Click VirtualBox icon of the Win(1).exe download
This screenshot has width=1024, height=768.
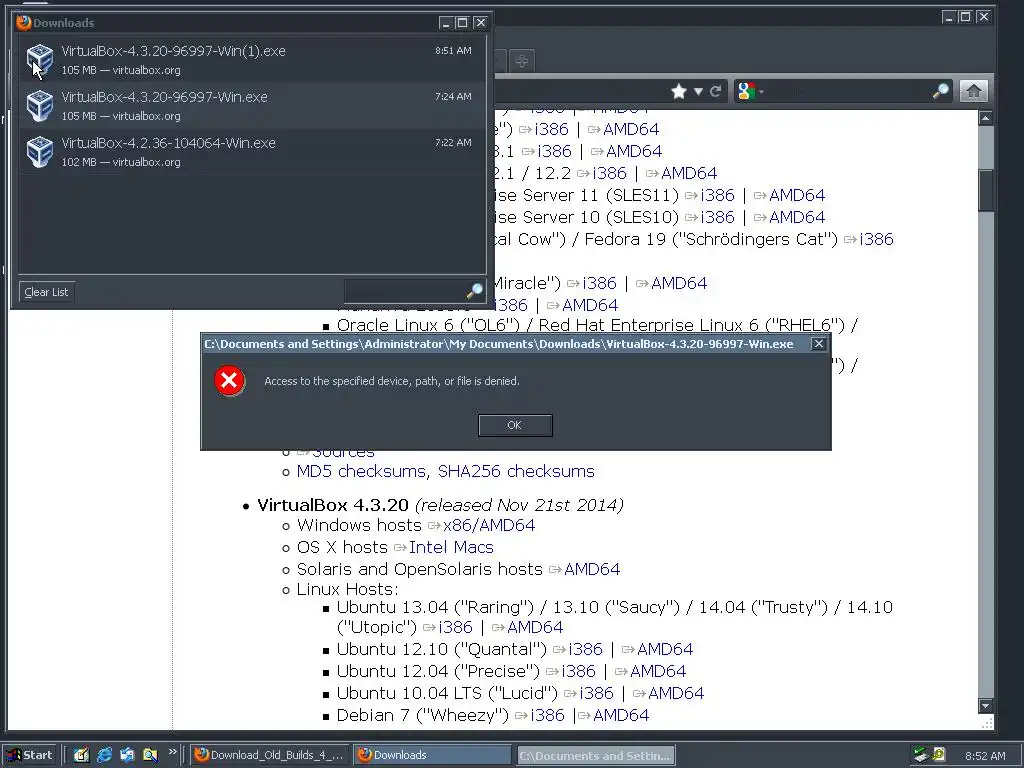pyautogui.click(x=40, y=59)
